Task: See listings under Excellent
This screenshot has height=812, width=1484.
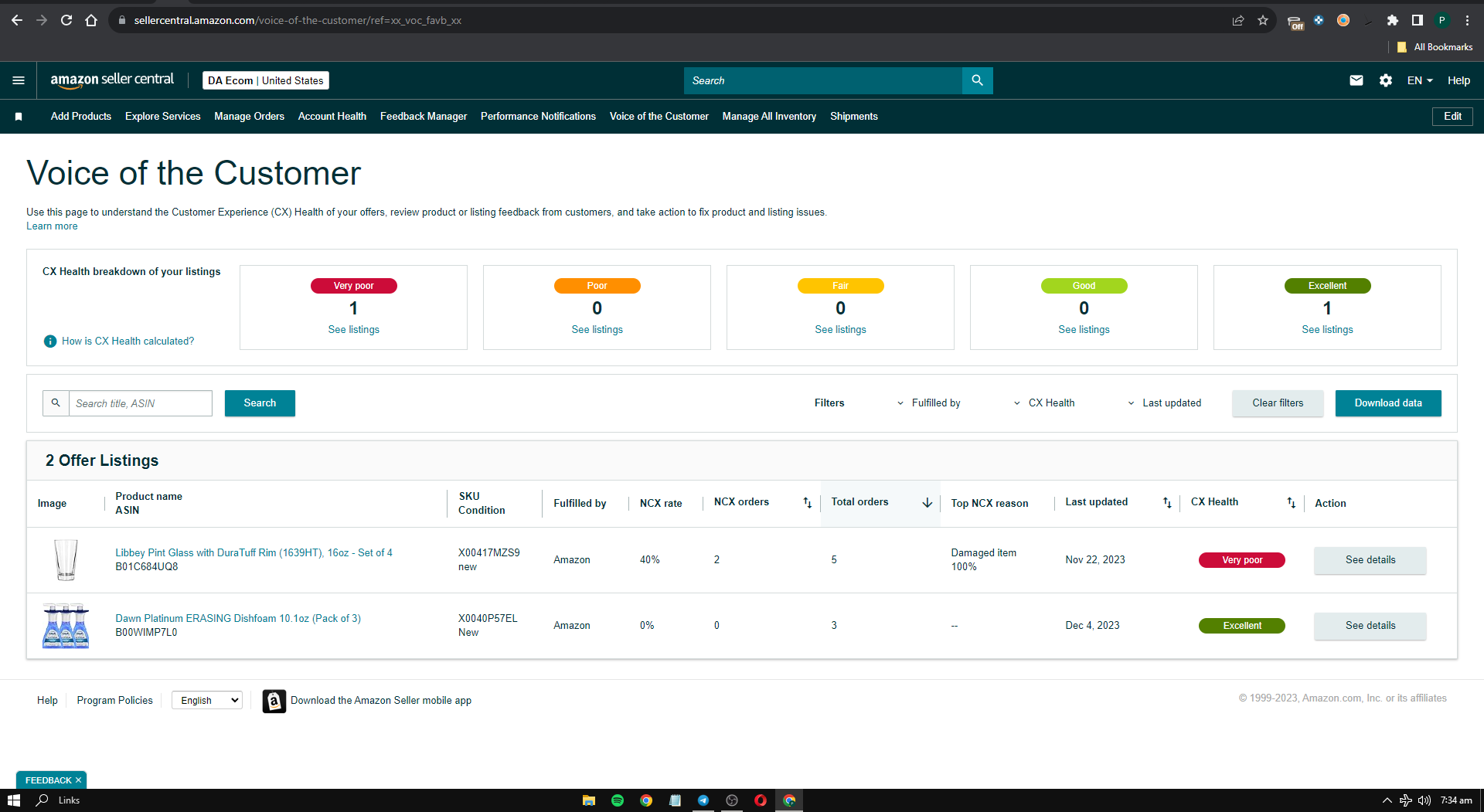Action: [1327, 330]
